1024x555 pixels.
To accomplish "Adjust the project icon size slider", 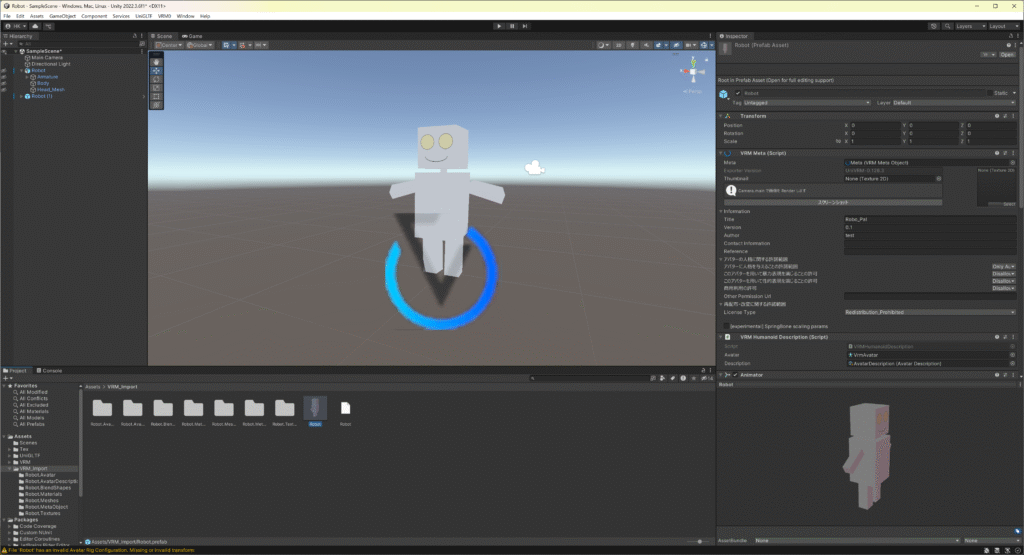I will pyautogui.click(x=699, y=541).
